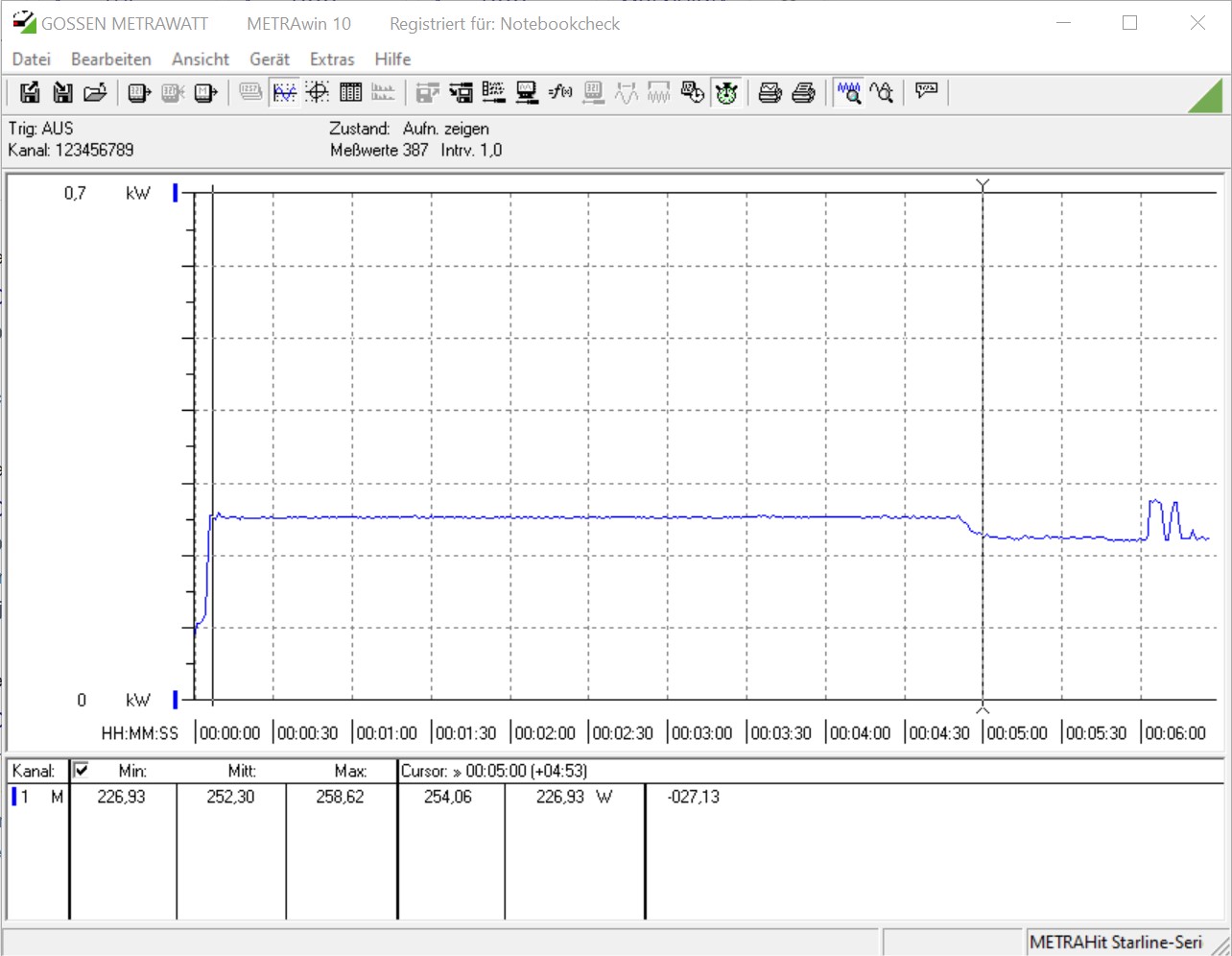Click the crosshair XY display icon
Image resolution: width=1232 pixels, height=956 pixels.
[x=318, y=92]
